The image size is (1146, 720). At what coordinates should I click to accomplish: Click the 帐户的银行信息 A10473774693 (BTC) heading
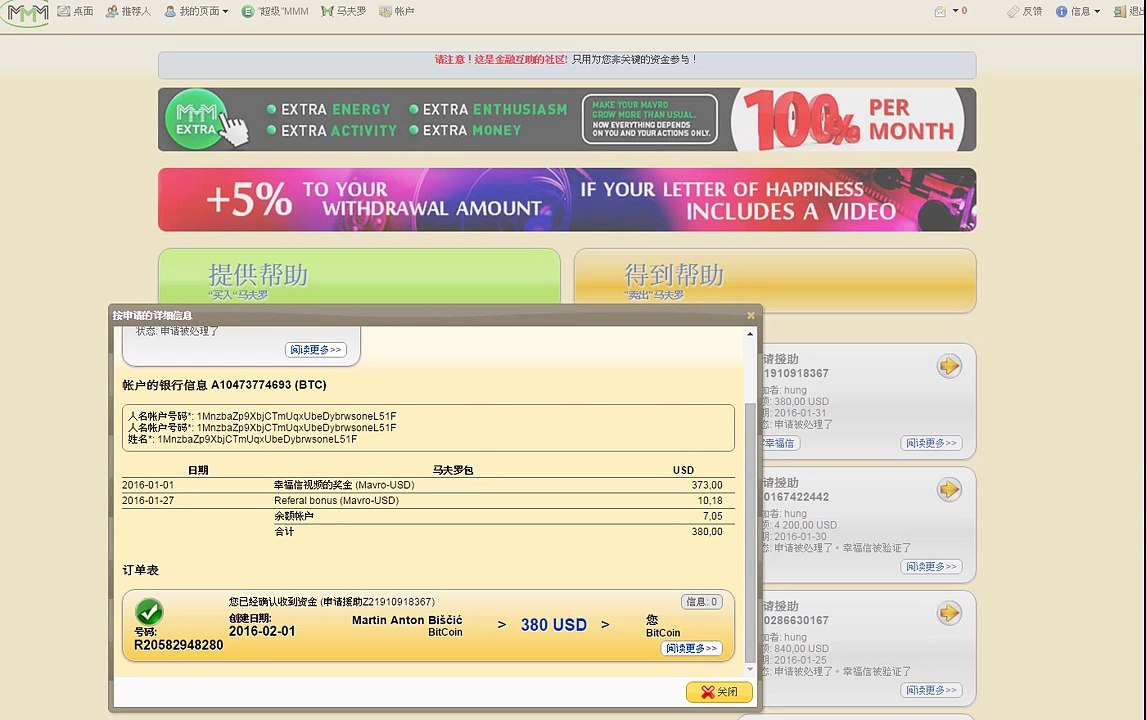(x=224, y=384)
